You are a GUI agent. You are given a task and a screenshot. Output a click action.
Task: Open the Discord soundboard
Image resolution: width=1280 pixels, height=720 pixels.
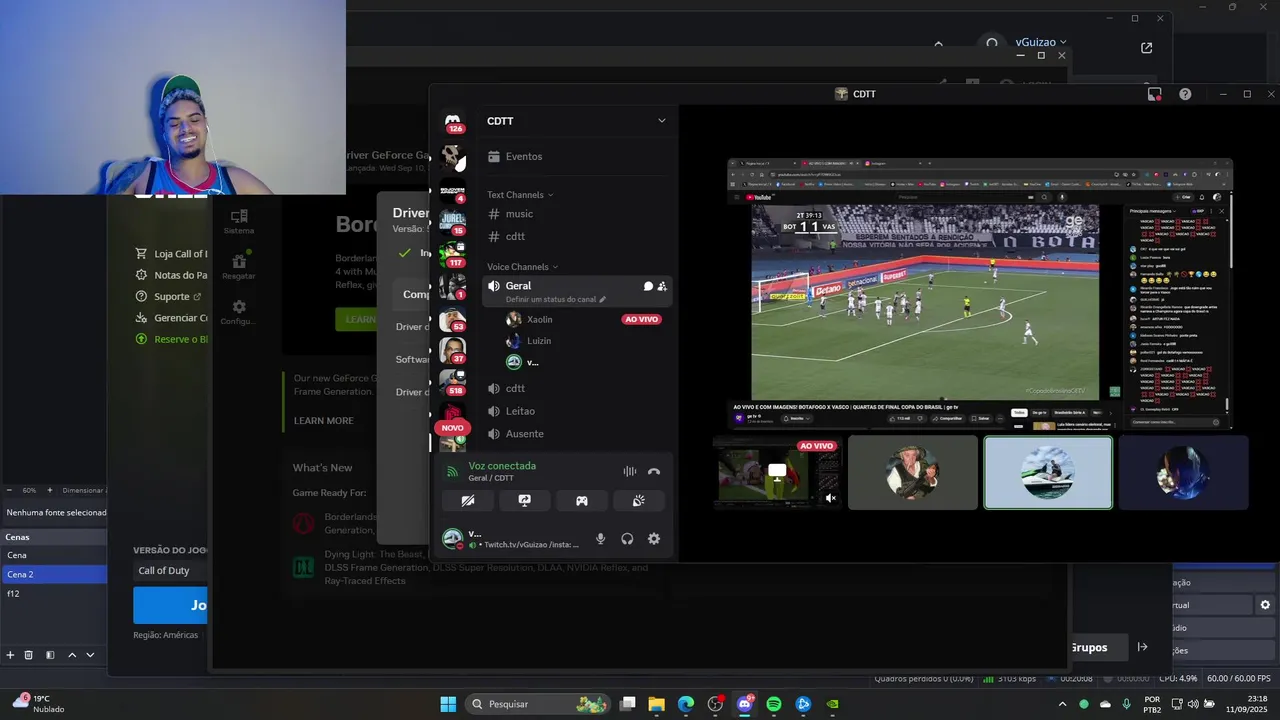click(x=638, y=500)
